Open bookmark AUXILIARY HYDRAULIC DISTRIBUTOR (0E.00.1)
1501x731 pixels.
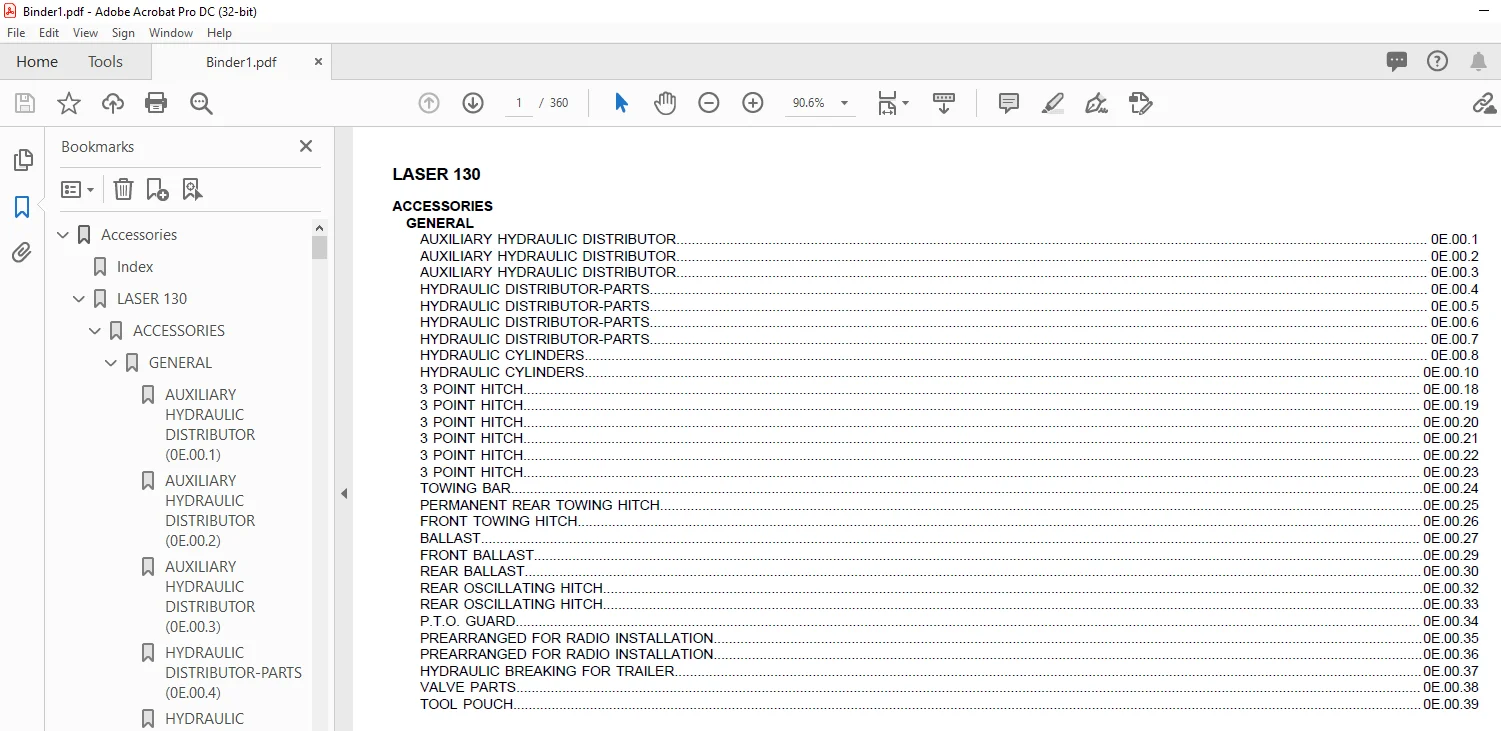point(210,425)
